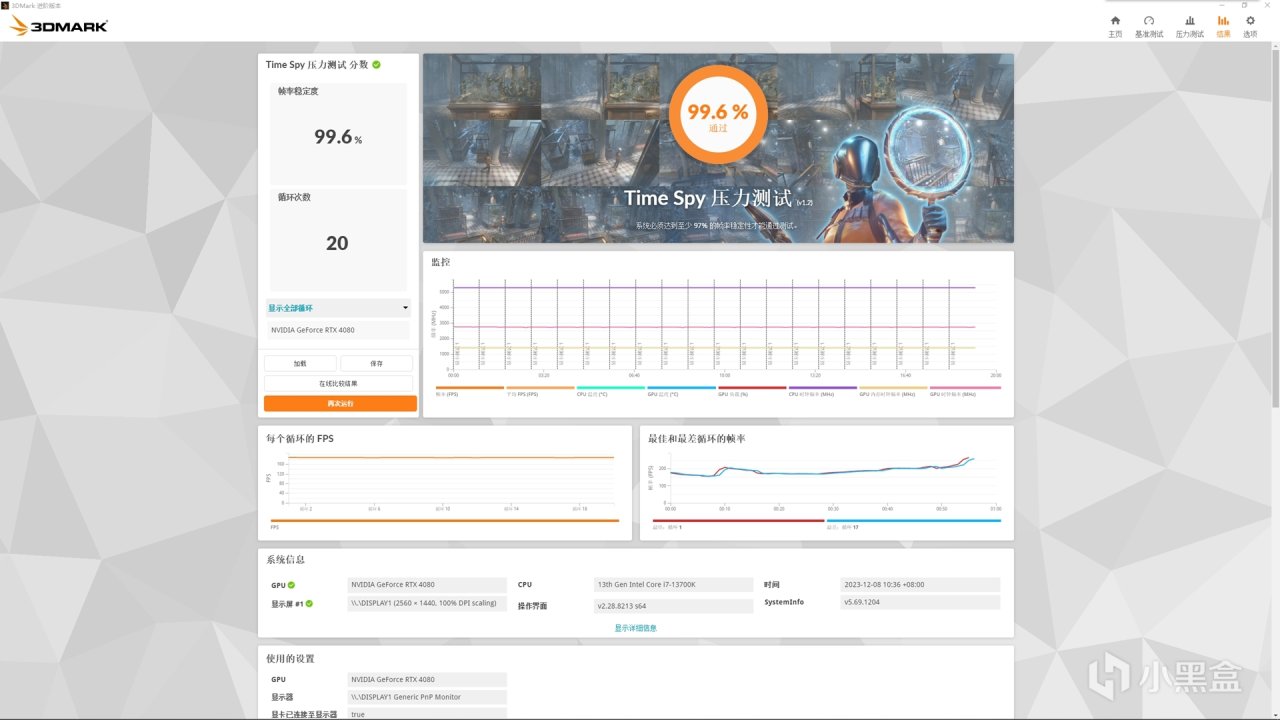The height and width of the screenshot is (720, 1280).
Task: Click the 3DMark logo in the header
Action: pos(59,27)
